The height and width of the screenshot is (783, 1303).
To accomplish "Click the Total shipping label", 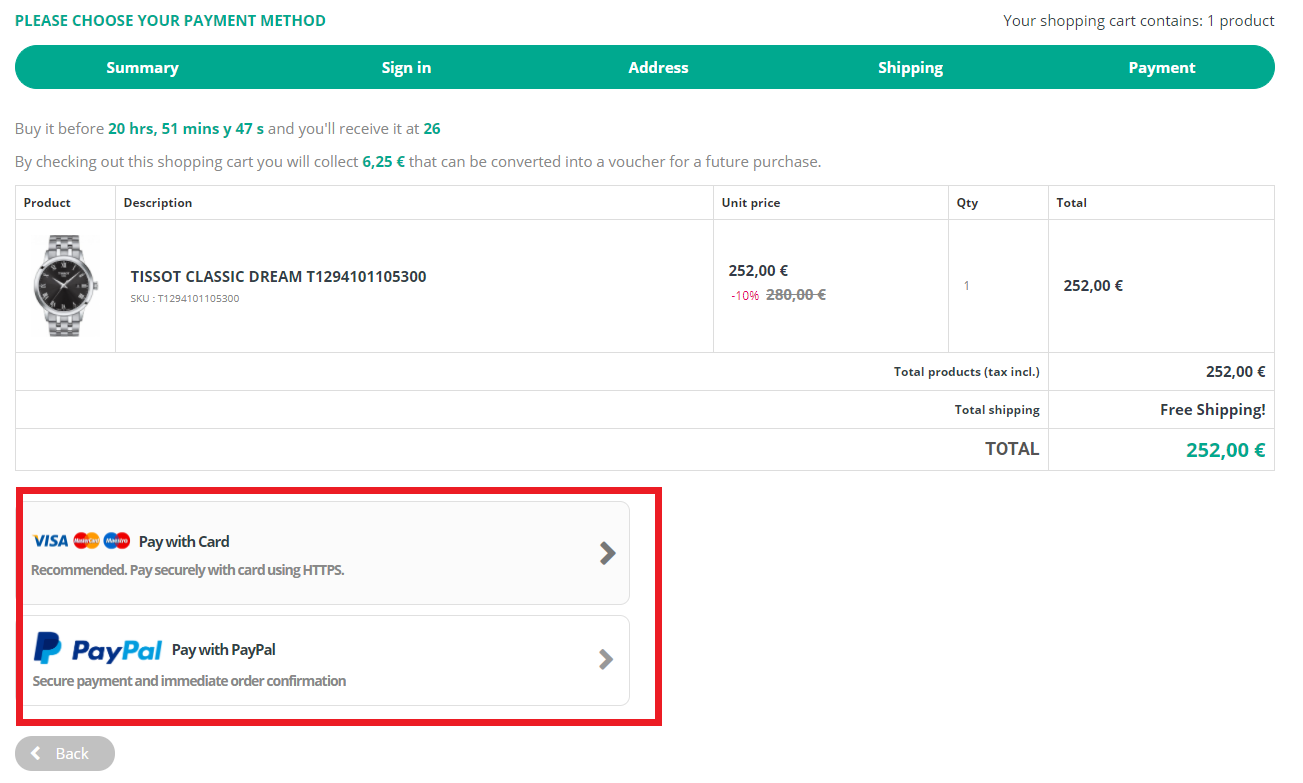I will tap(997, 410).
